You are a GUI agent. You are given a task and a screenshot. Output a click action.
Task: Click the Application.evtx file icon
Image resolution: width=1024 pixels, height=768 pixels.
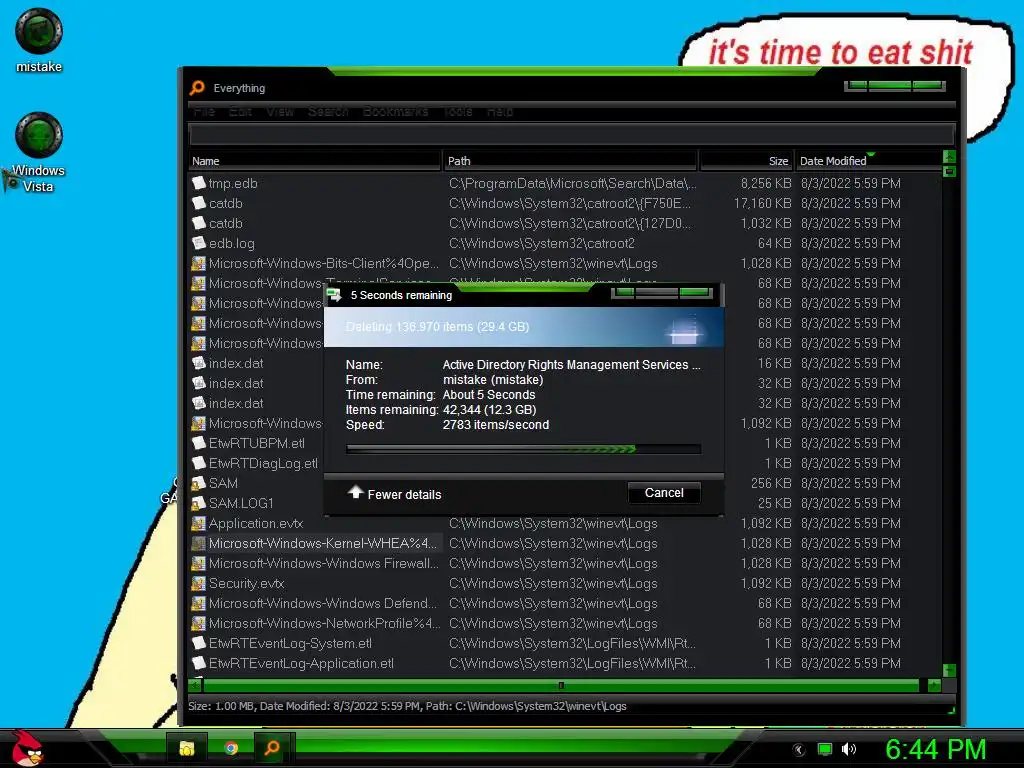click(x=199, y=523)
